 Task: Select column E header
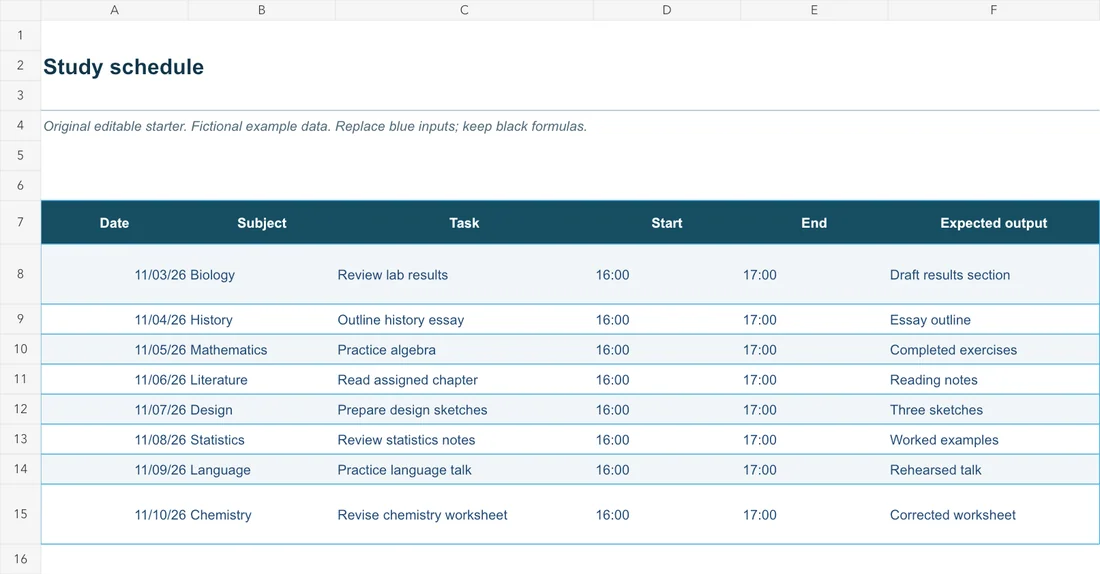click(814, 10)
